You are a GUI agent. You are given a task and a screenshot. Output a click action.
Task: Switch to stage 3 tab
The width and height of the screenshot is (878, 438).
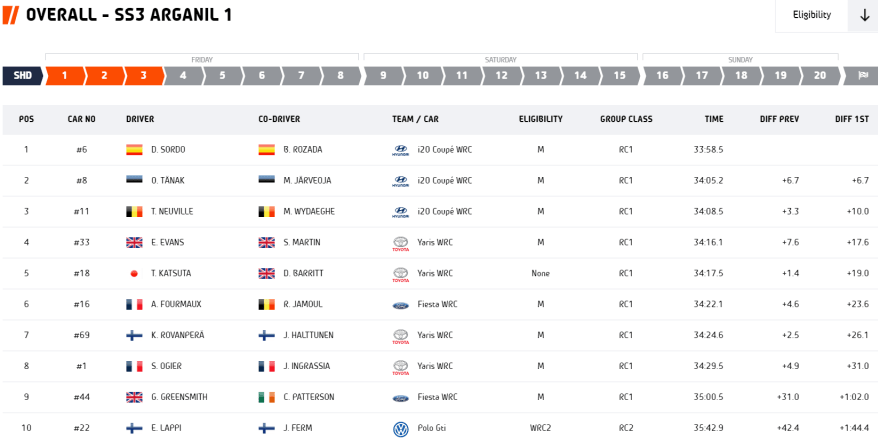(143, 75)
